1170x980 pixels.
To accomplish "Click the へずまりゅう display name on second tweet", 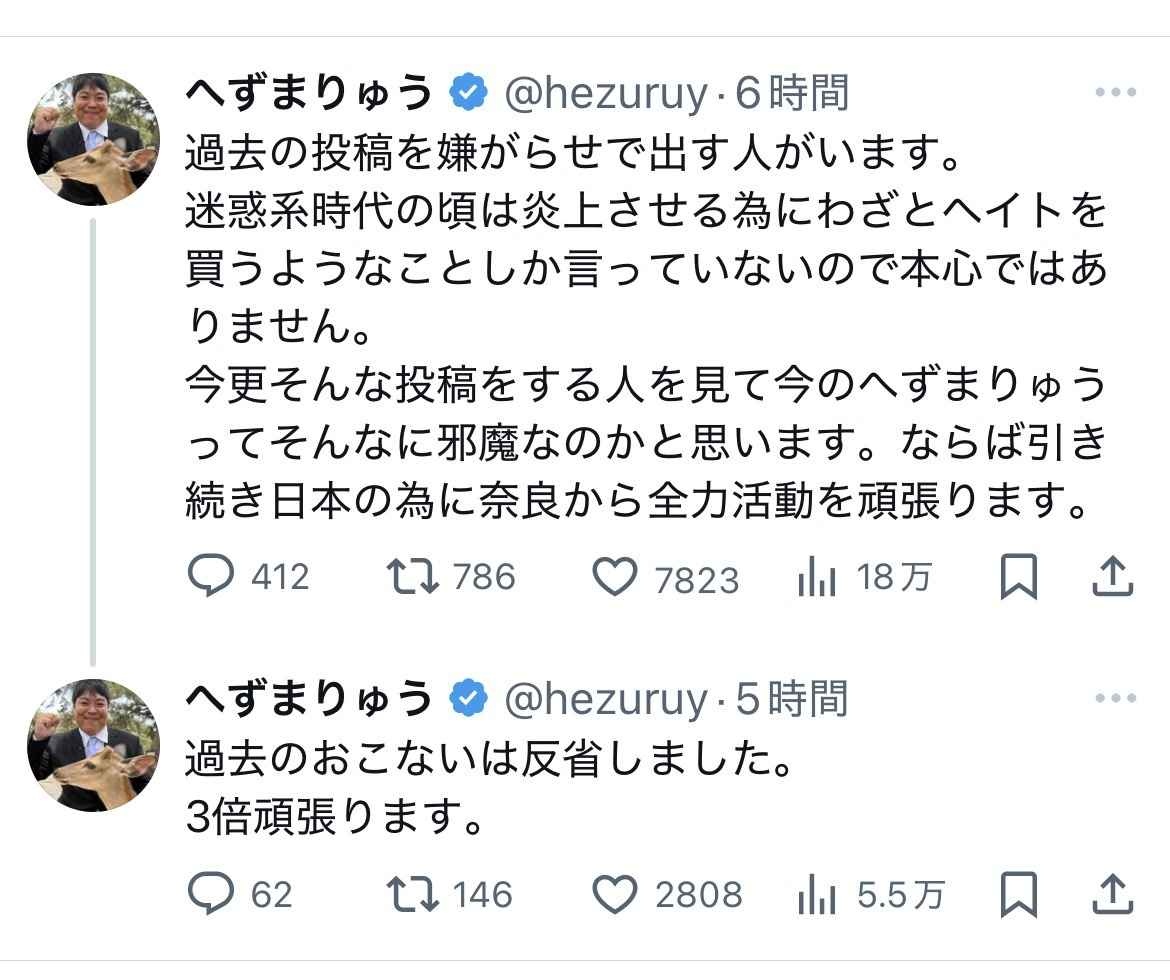I will pyautogui.click(x=309, y=699).
